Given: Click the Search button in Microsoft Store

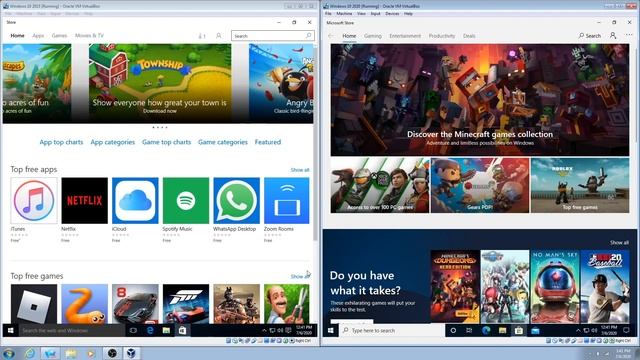Looking at the screenshot, I should click(x=590, y=36).
